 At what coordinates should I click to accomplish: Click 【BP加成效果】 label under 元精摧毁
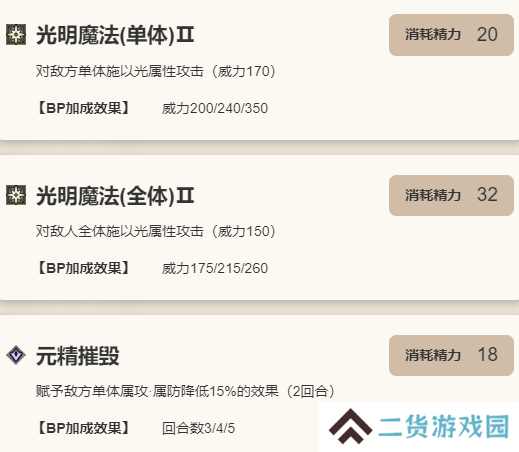click(x=83, y=428)
